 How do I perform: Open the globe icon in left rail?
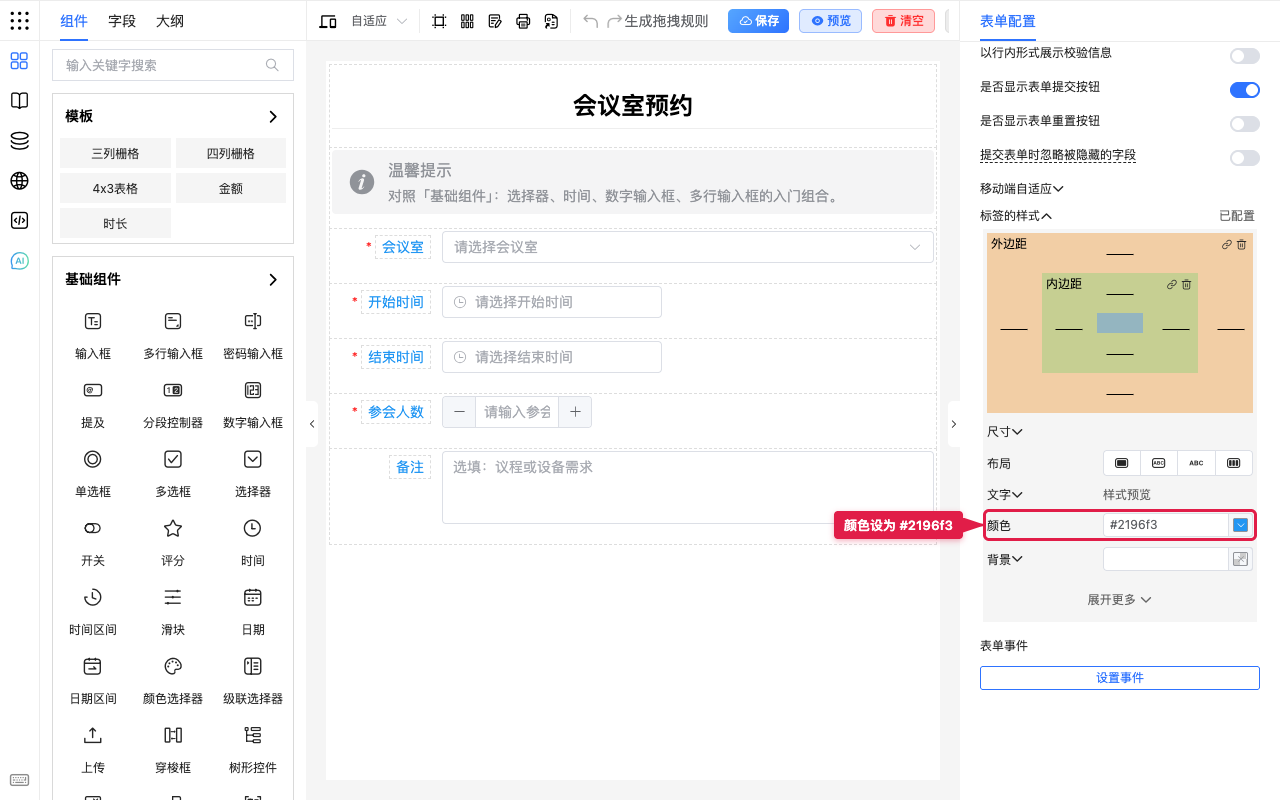click(19, 181)
